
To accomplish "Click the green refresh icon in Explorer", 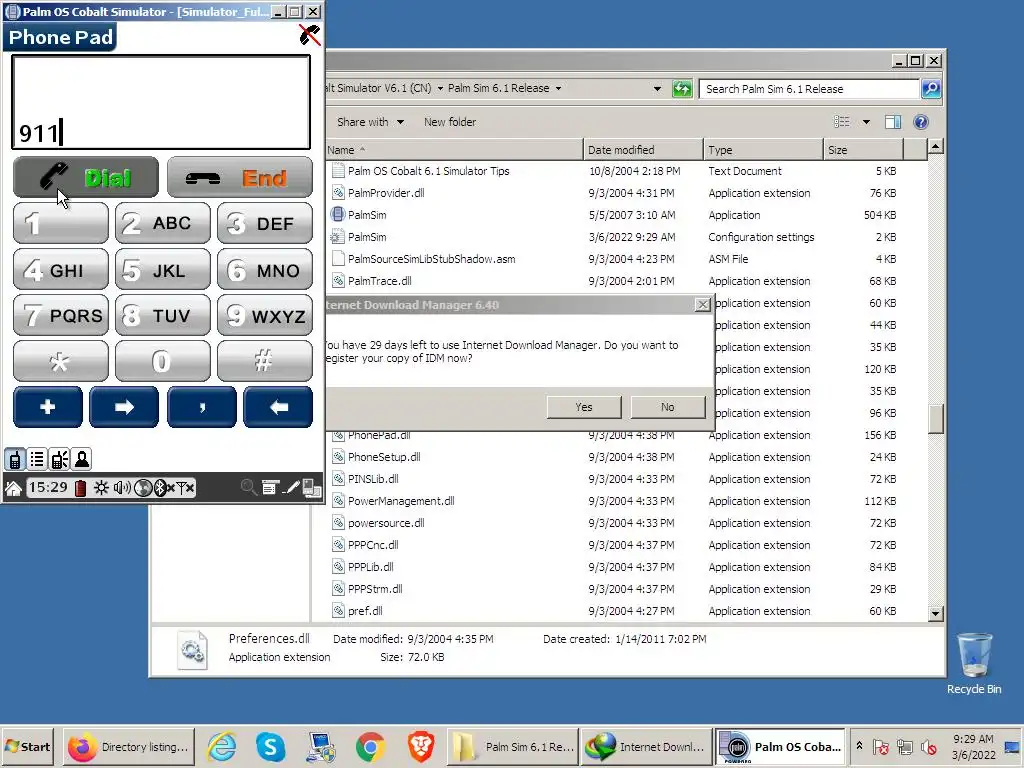I will (682, 89).
